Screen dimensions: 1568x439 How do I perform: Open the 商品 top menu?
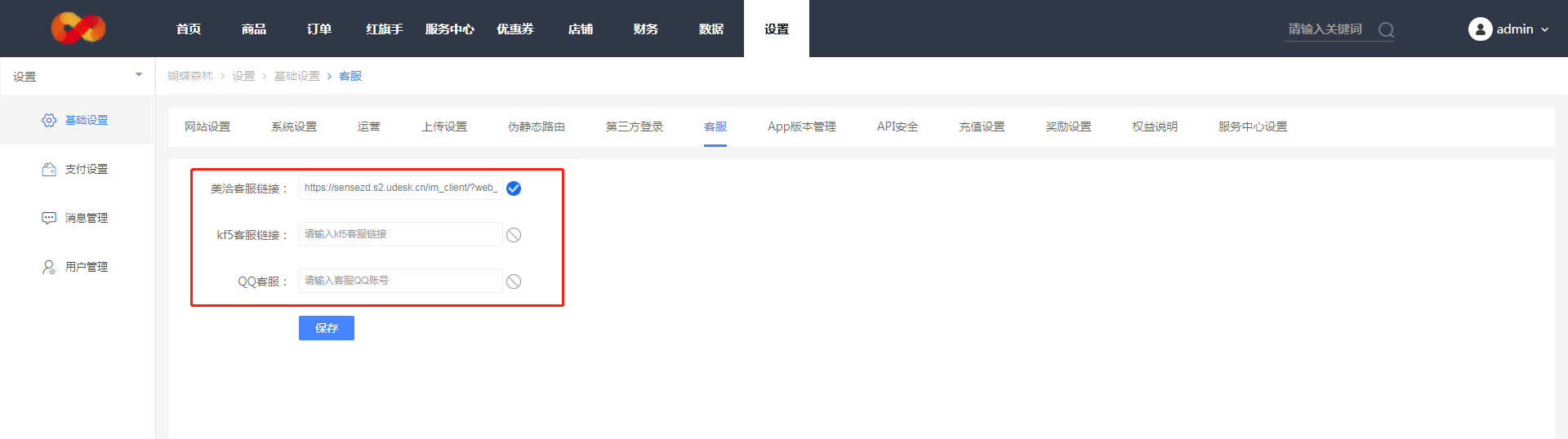tap(254, 29)
